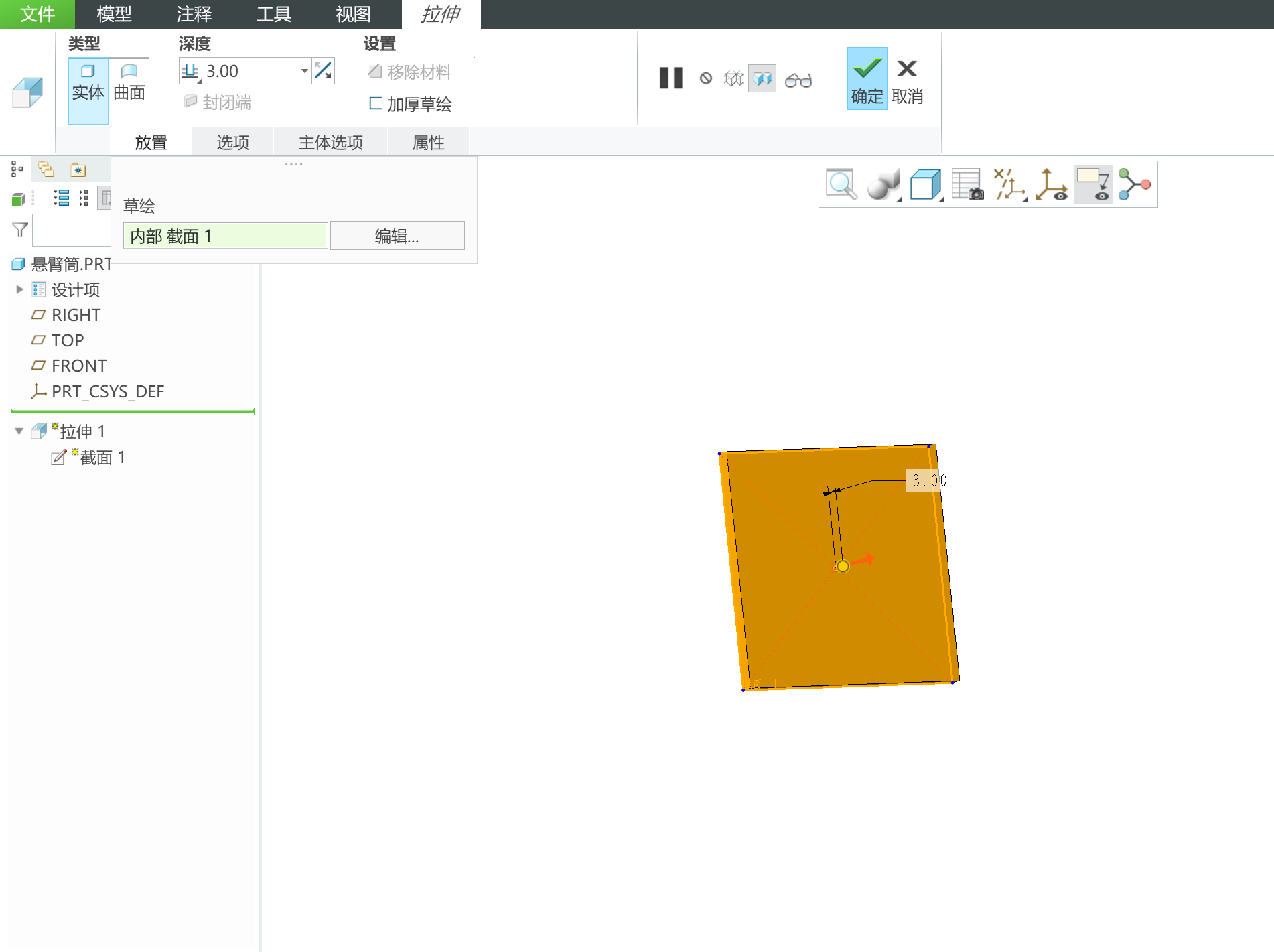1274x952 pixels.
Task: Click the no-preview icon
Action: tap(705, 79)
